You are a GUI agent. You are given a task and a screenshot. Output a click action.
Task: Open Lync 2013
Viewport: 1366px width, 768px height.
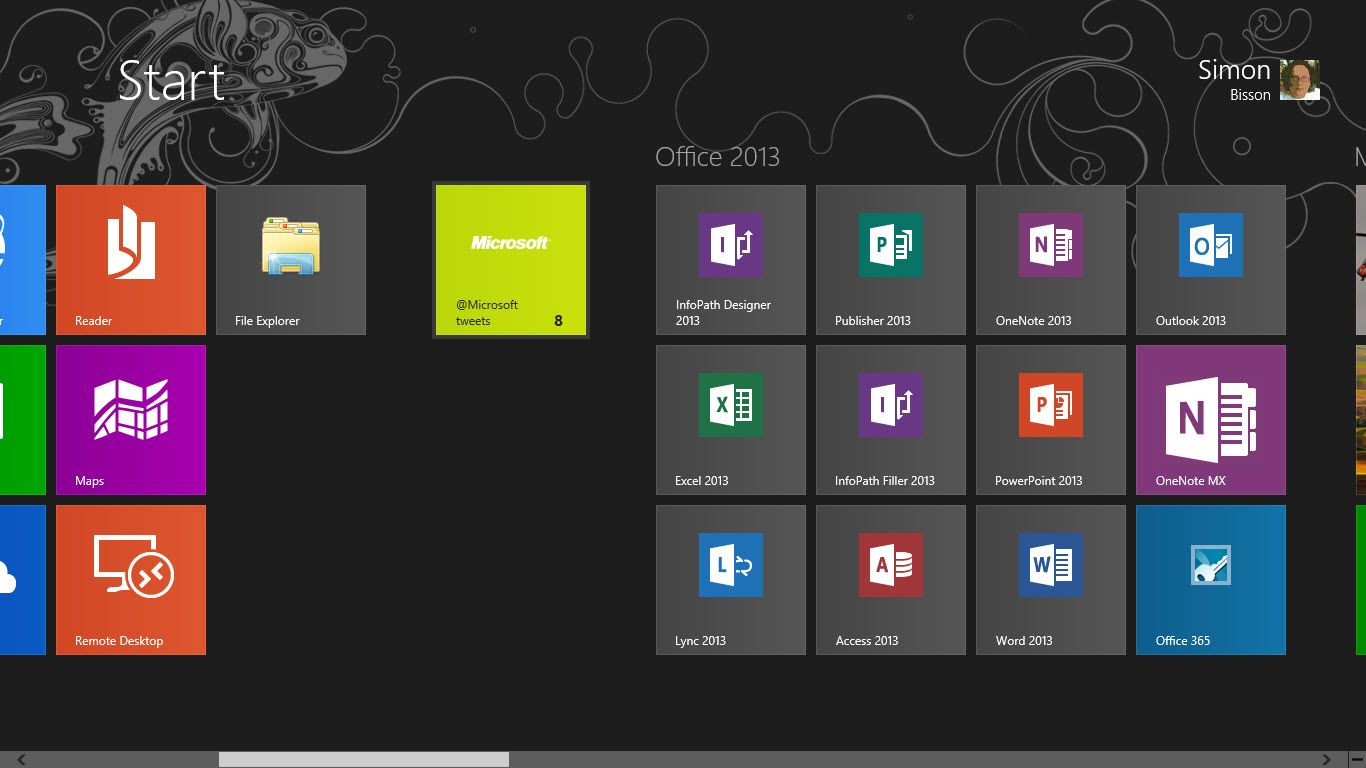[x=730, y=580]
